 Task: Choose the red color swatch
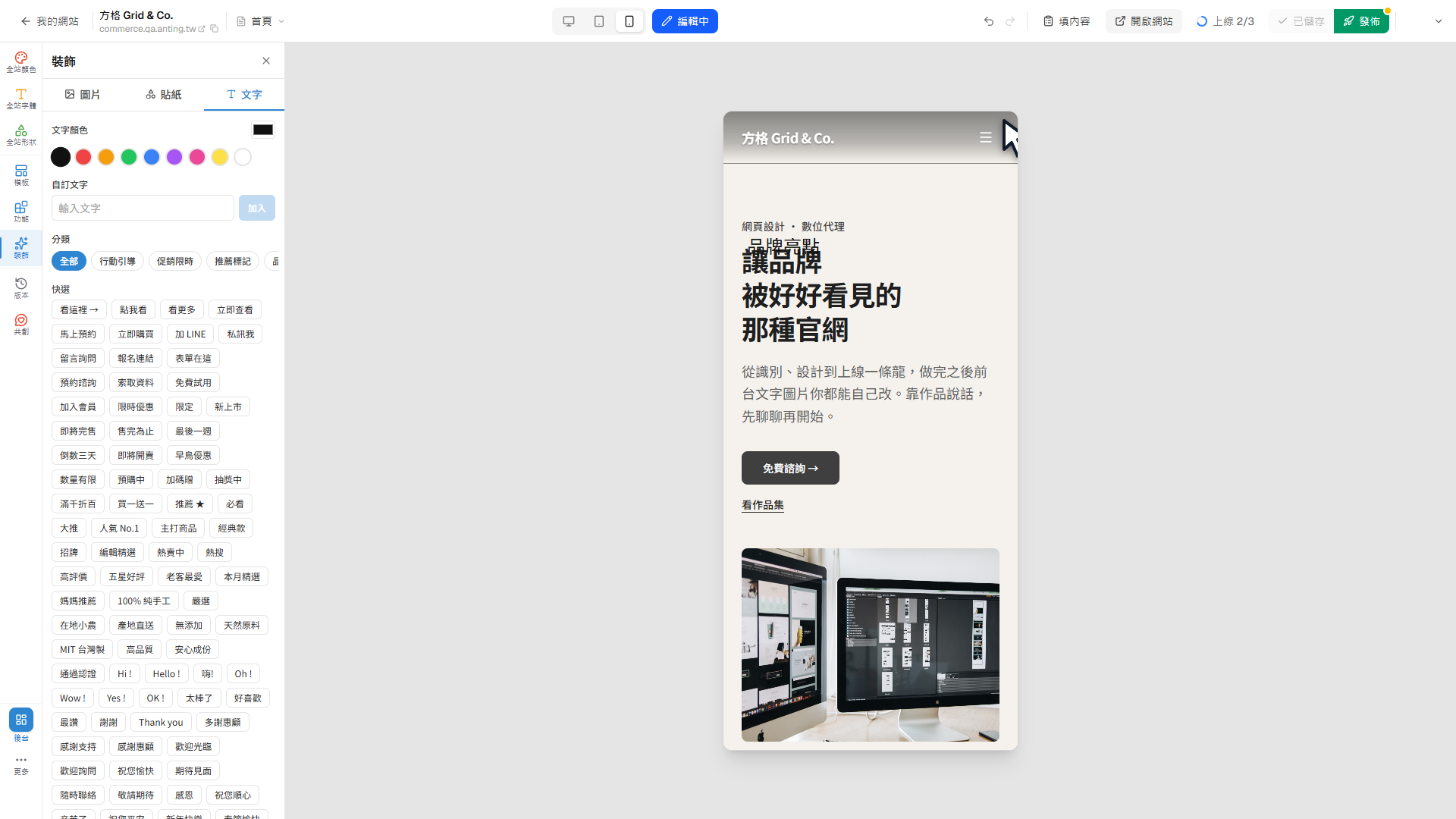pos(83,157)
